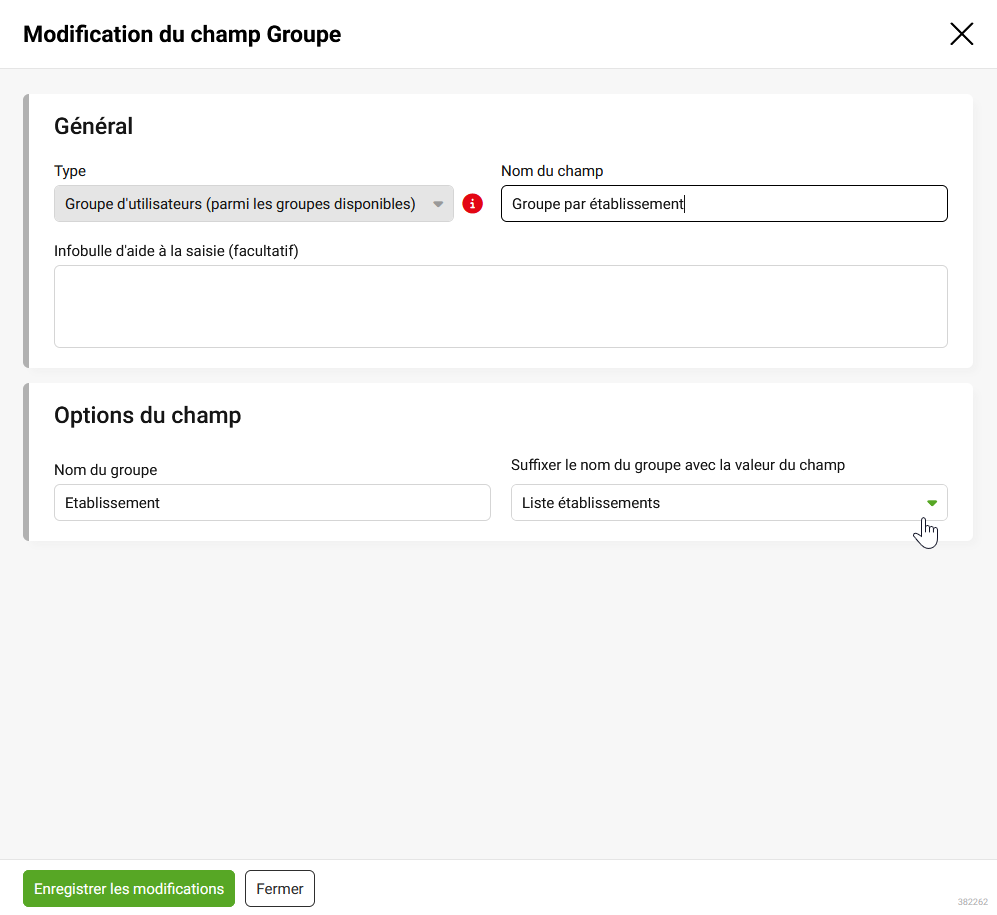Screen dimensions: 997x915
Task: Open the Type dropdown for user groups
Action: pyautogui.click(x=254, y=203)
